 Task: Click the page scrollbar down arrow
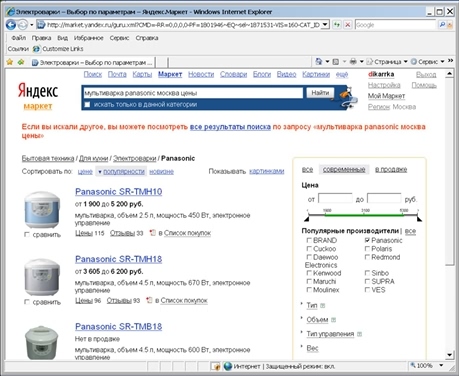pyautogui.click(x=450, y=355)
